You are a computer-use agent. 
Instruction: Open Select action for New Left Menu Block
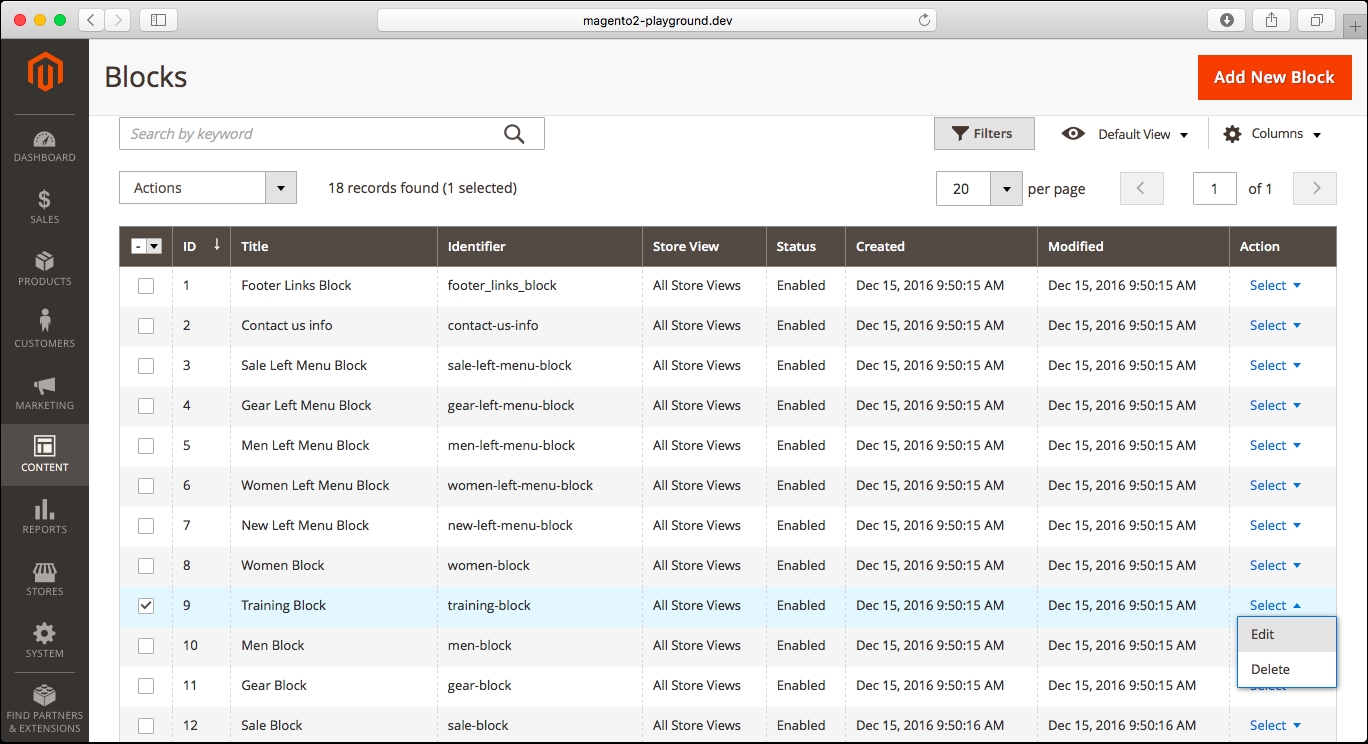tap(1275, 526)
